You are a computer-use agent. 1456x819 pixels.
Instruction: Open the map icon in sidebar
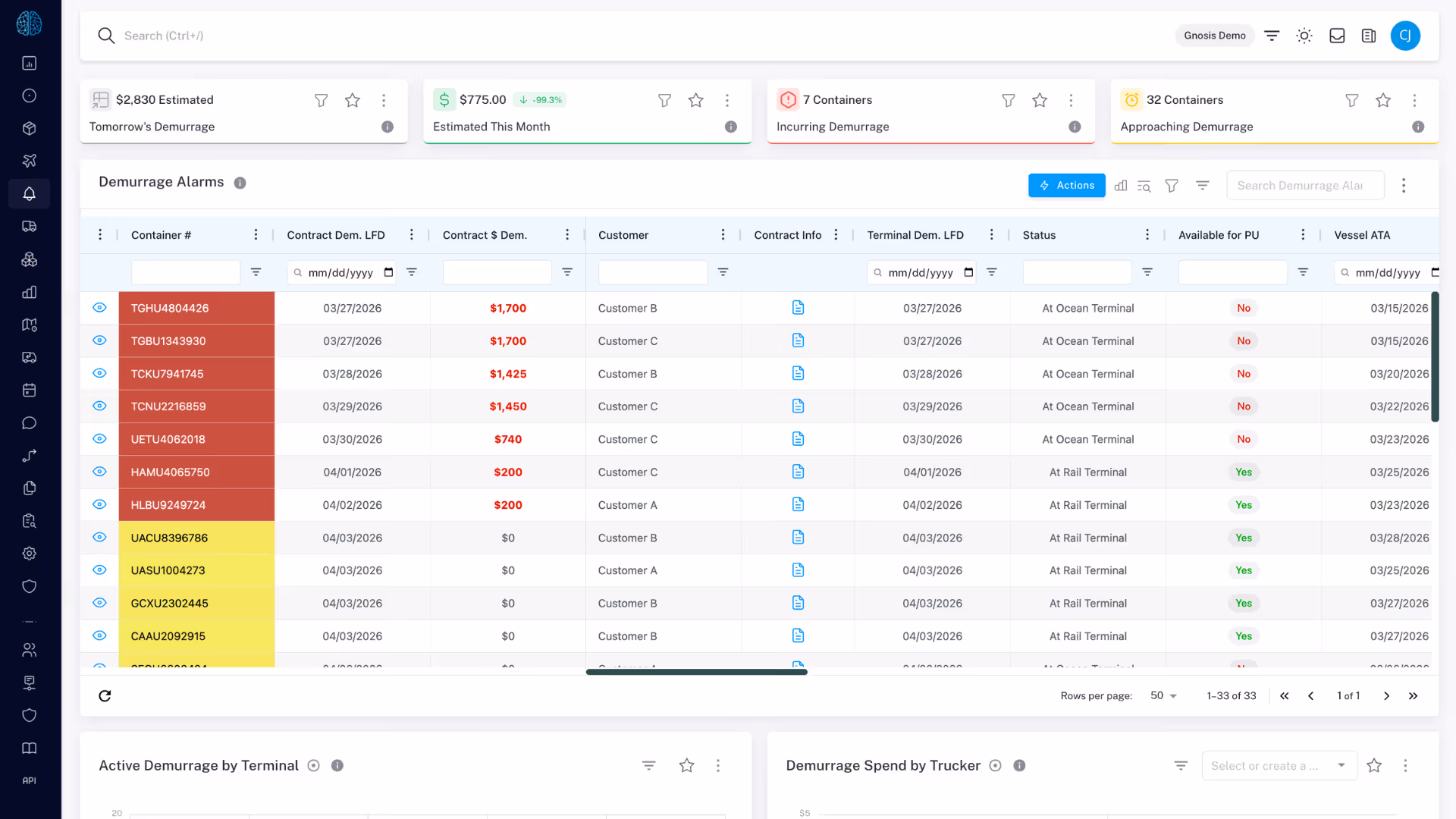coord(29,325)
